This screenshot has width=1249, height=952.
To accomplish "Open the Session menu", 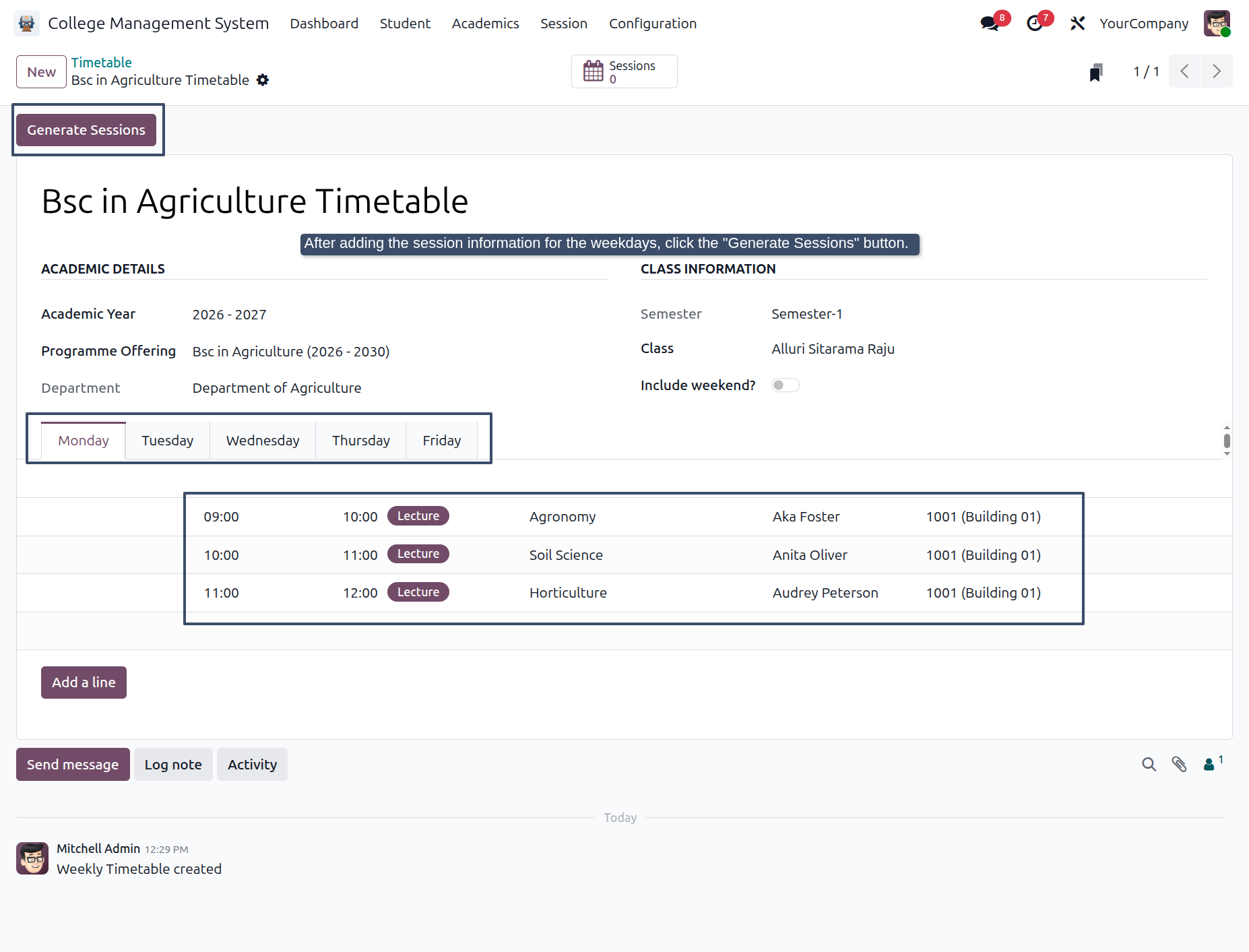I will pos(564,24).
